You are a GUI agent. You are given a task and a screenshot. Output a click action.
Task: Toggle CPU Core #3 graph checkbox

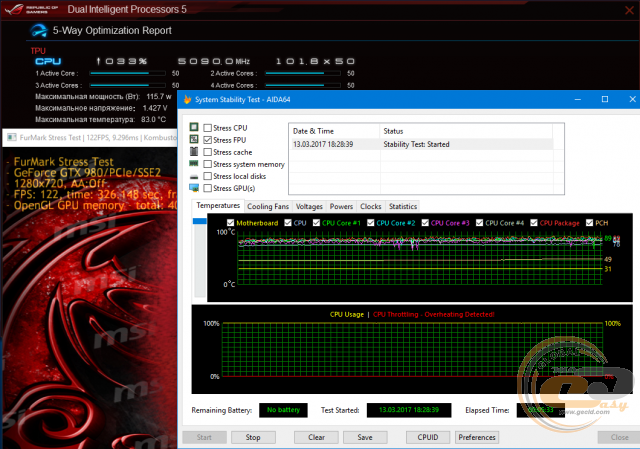[425, 222]
